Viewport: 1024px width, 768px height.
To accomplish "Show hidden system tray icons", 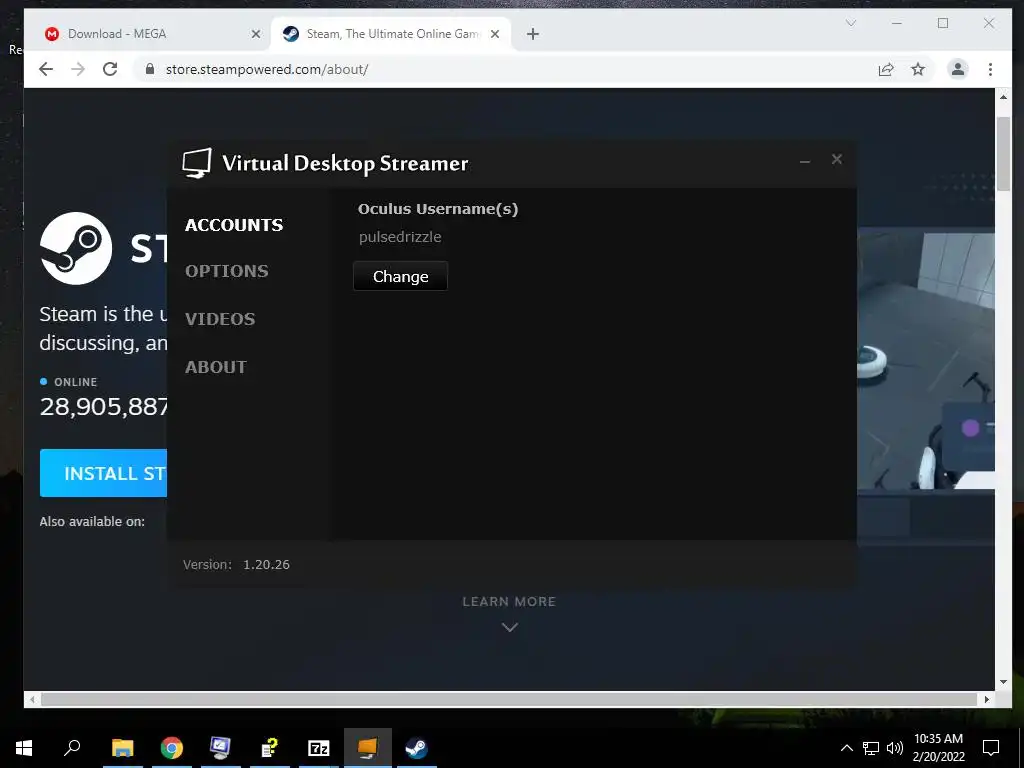I will [x=846, y=748].
